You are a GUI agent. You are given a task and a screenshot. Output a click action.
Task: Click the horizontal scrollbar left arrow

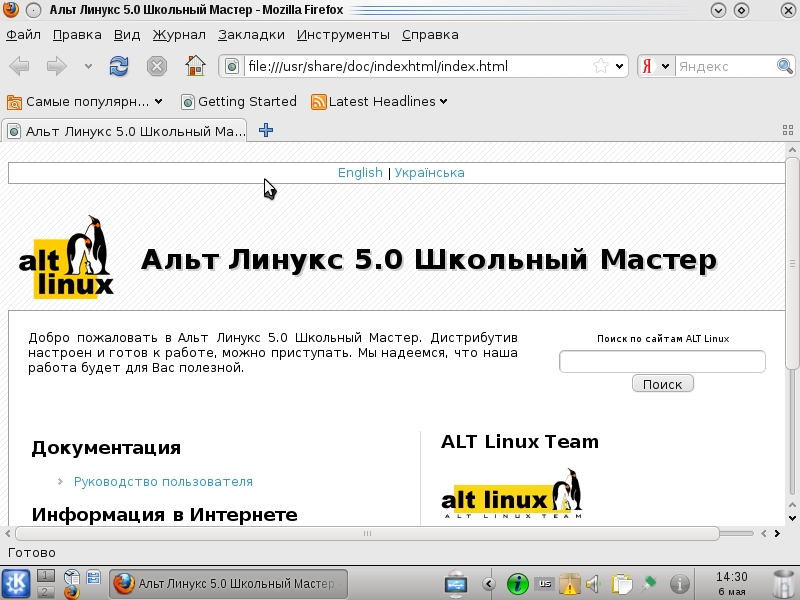(x=8, y=534)
